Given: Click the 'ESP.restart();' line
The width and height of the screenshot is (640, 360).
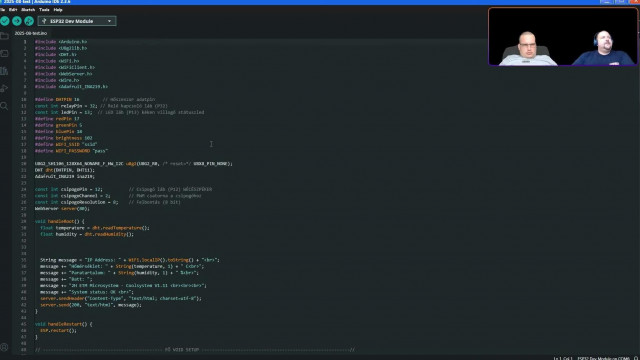Looking at the screenshot, I should (x=58, y=331).
